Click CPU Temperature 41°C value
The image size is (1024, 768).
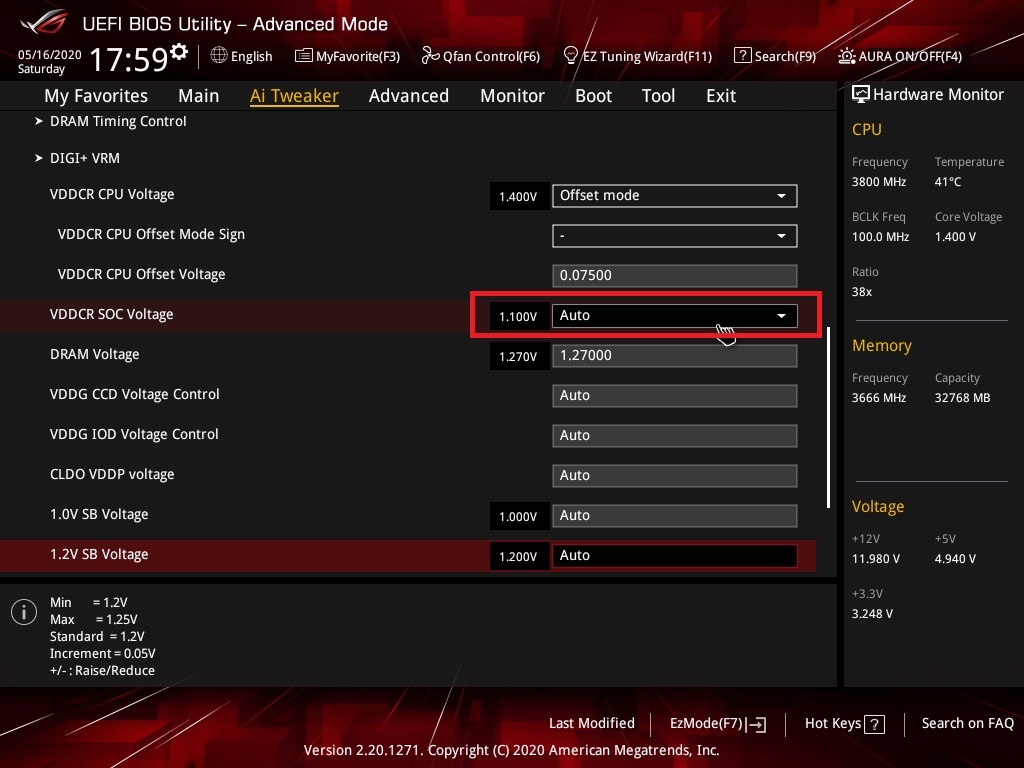[x=948, y=182]
